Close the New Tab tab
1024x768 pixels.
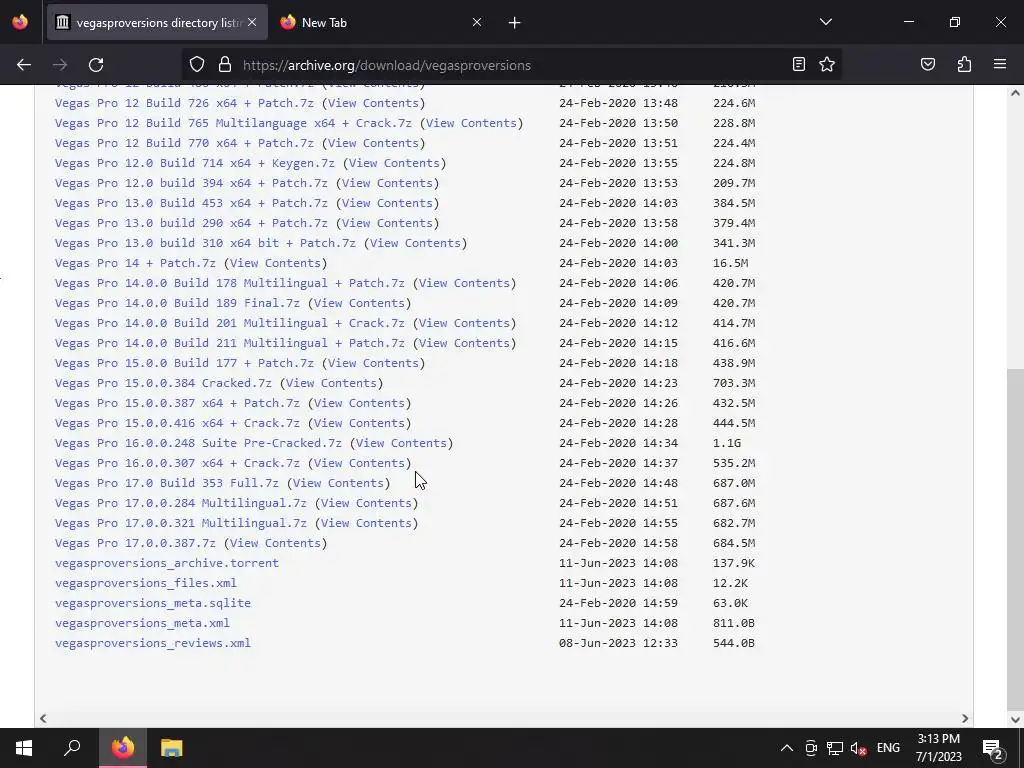point(477,22)
